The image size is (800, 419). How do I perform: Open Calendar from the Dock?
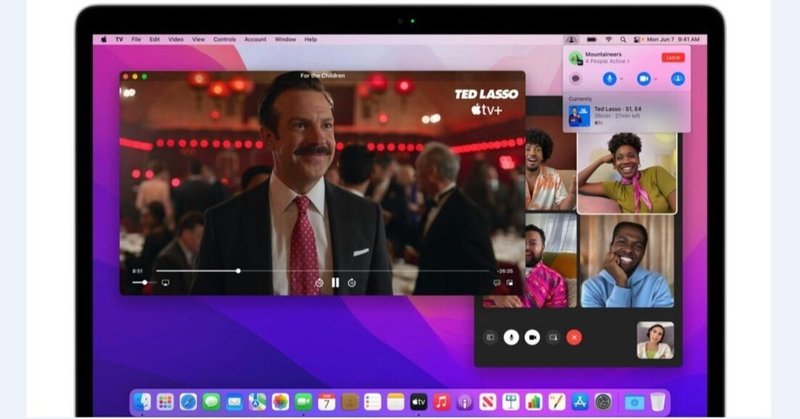pyautogui.click(x=327, y=402)
